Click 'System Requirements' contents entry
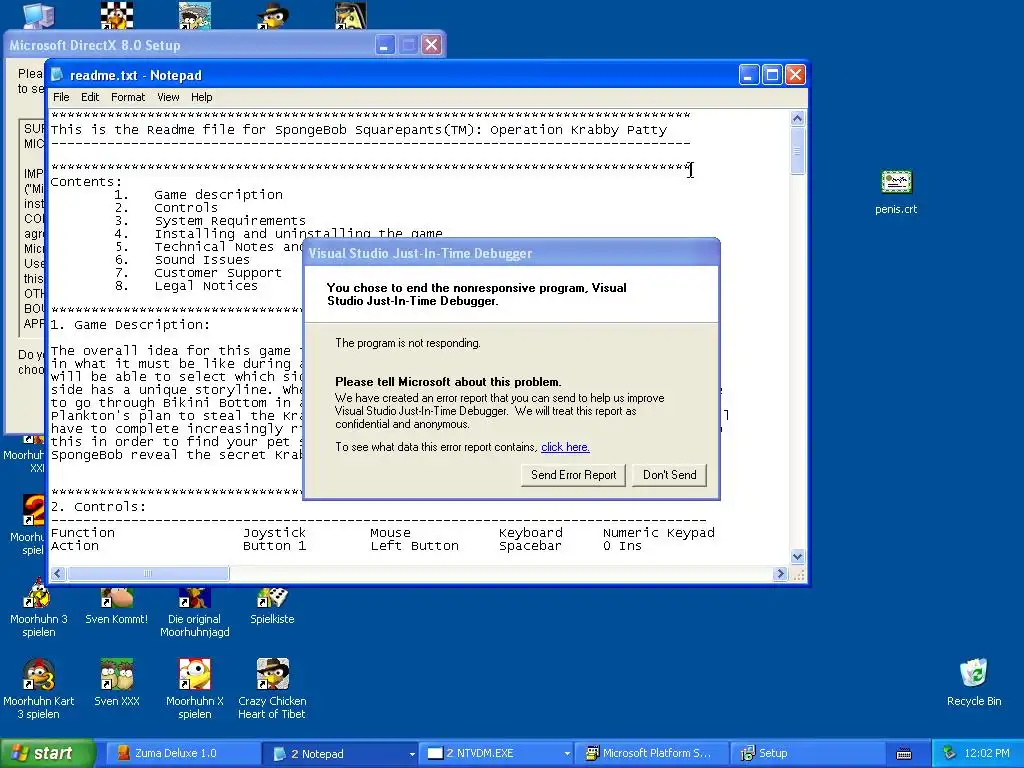The image size is (1024, 768). tap(230, 221)
